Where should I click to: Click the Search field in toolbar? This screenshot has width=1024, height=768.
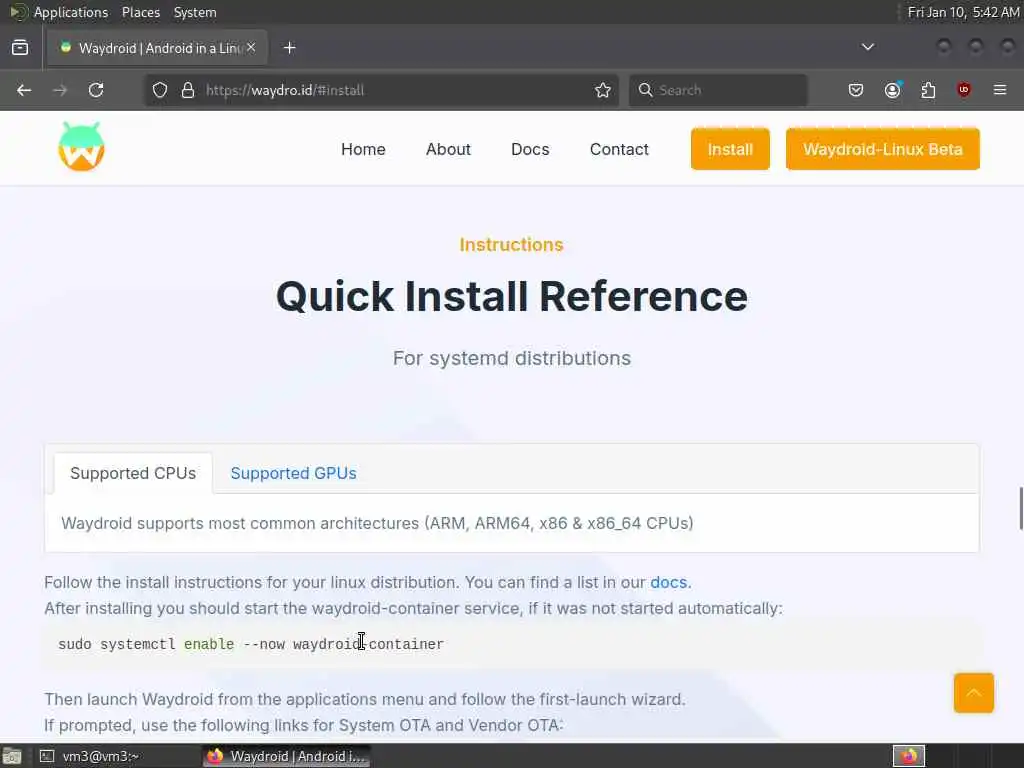718,90
